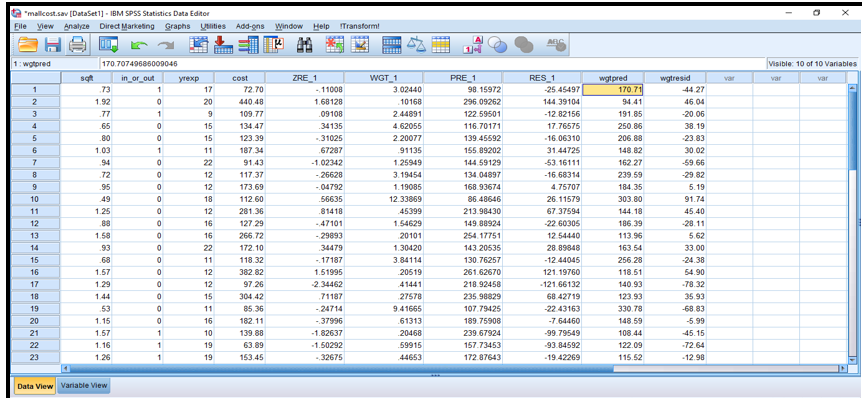Open the Graphs menu
Viewport: 862px width, 398px height.
(177, 26)
